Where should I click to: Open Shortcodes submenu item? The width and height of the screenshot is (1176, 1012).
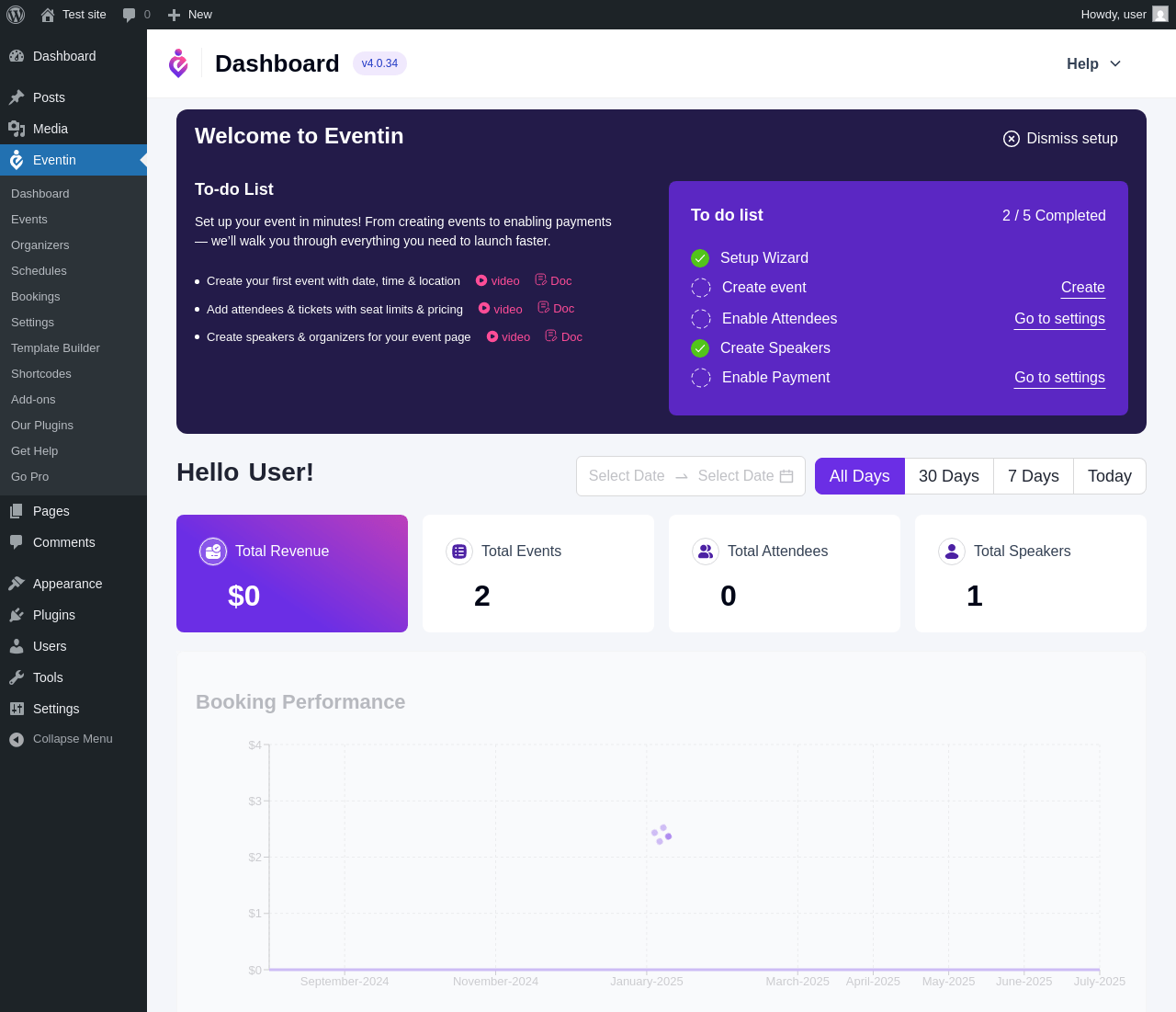pos(41,374)
